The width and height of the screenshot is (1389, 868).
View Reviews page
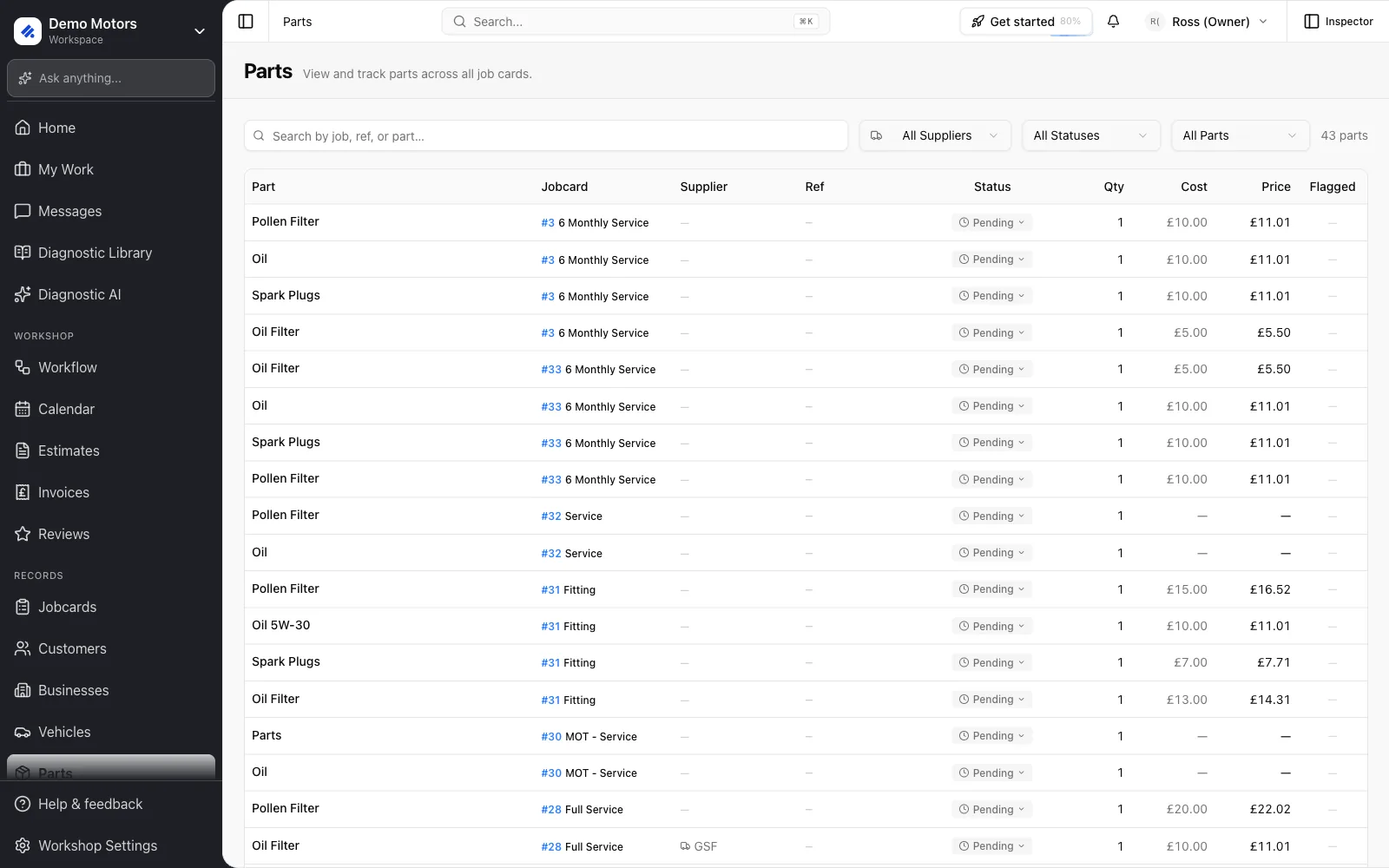point(111,534)
